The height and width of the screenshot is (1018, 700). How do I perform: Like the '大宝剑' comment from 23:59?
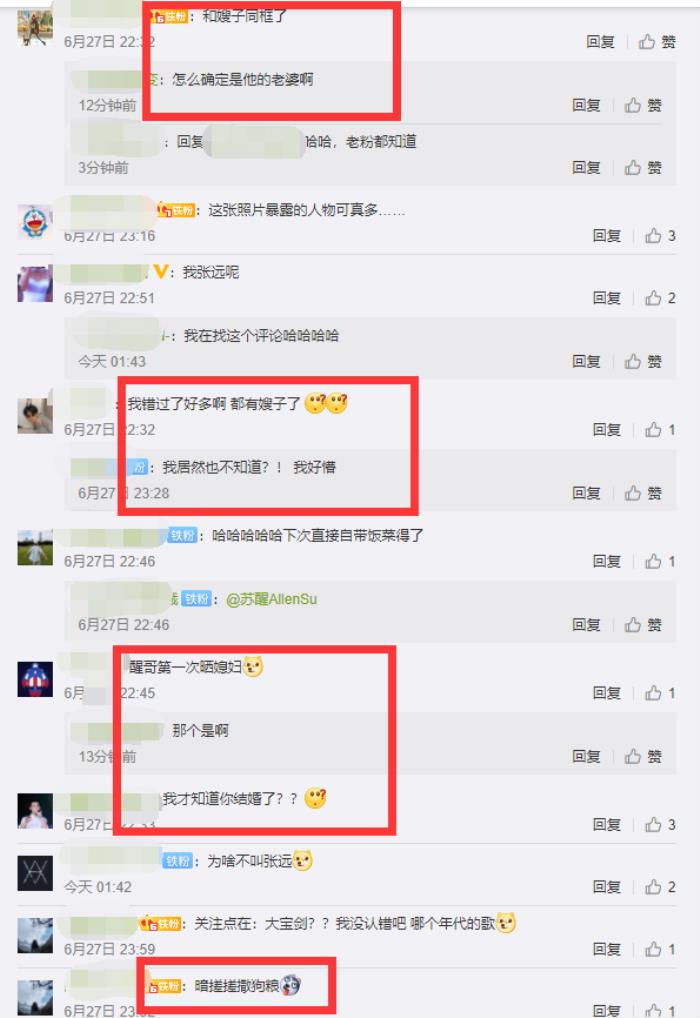pyautogui.click(x=660, y=949)
